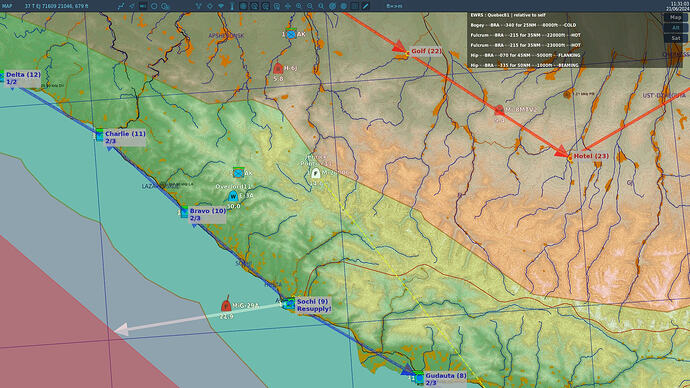Image resolution: width=690 pixels, height=388 pixels.
Task: Click the zoom in magnifier icon
Action: coord(299,6)
